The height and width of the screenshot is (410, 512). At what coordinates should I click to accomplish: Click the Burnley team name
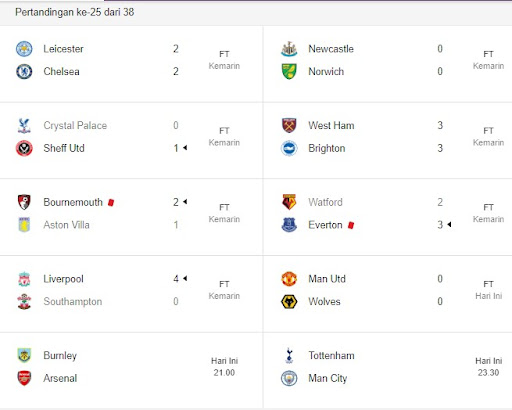(60, 356)
